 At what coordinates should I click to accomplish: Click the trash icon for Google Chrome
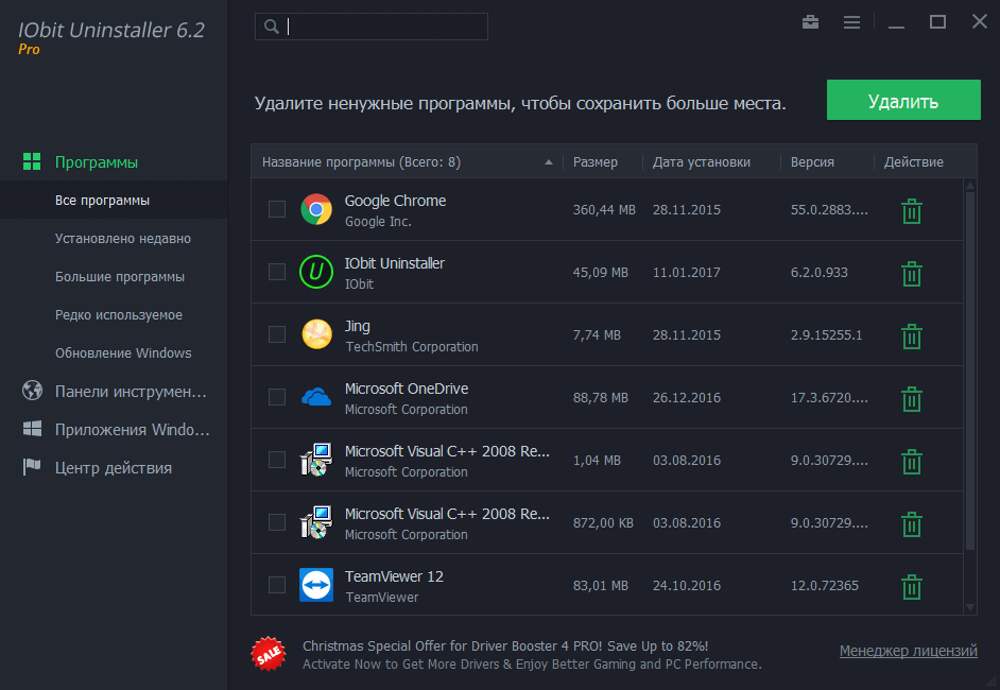pyautogui.click(x=911, y=211)
